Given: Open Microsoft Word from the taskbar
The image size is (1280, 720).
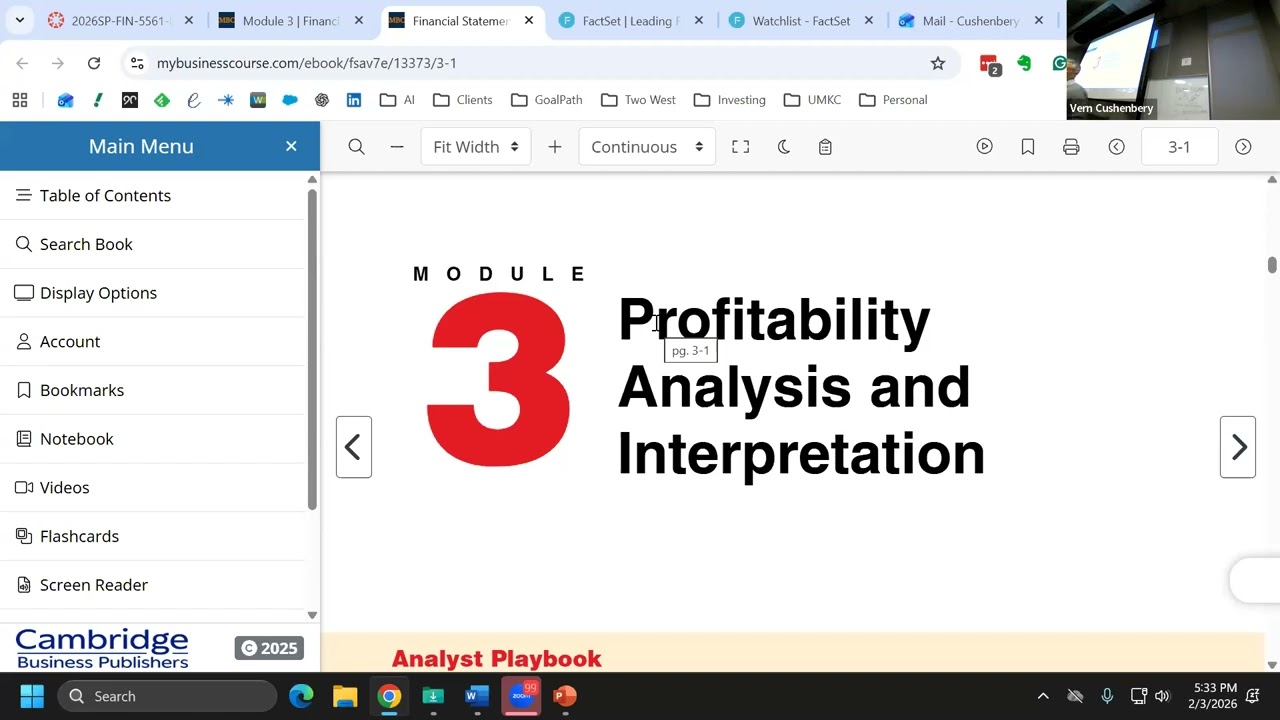Looking at the screenshot, I should (x=477, y=696).
